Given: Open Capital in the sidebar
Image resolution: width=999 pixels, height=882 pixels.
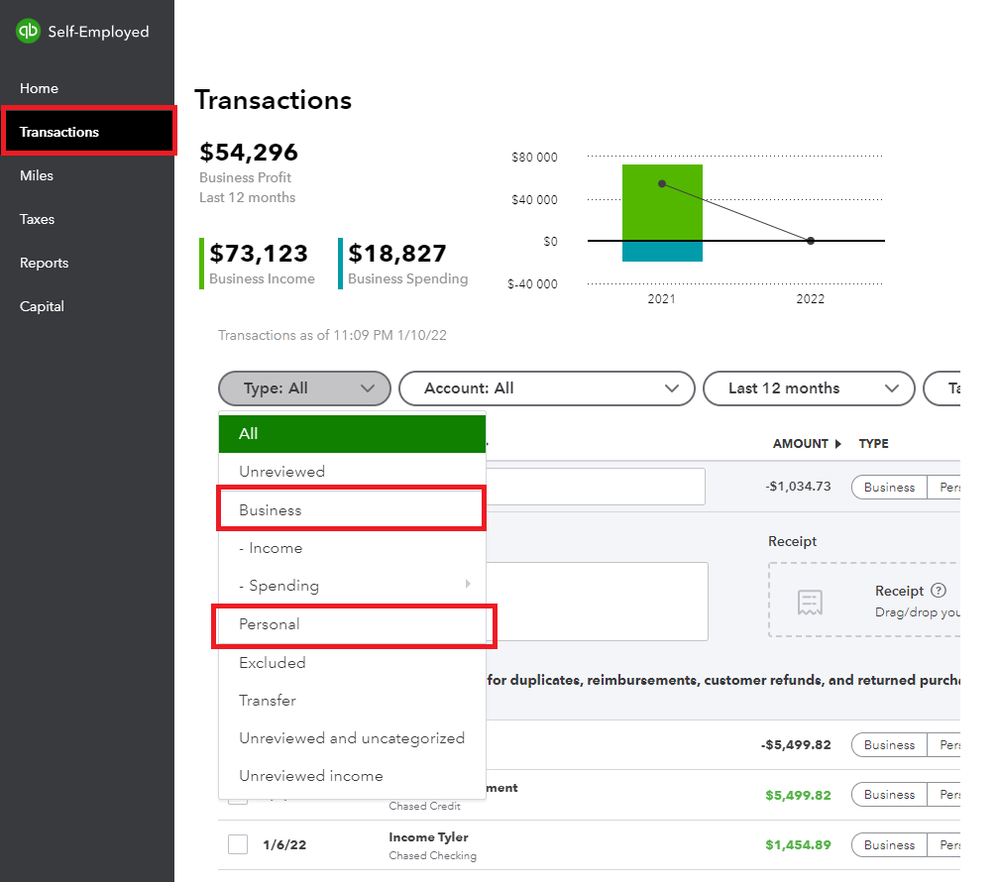Looking at the screenshot, I should point(41,306).
